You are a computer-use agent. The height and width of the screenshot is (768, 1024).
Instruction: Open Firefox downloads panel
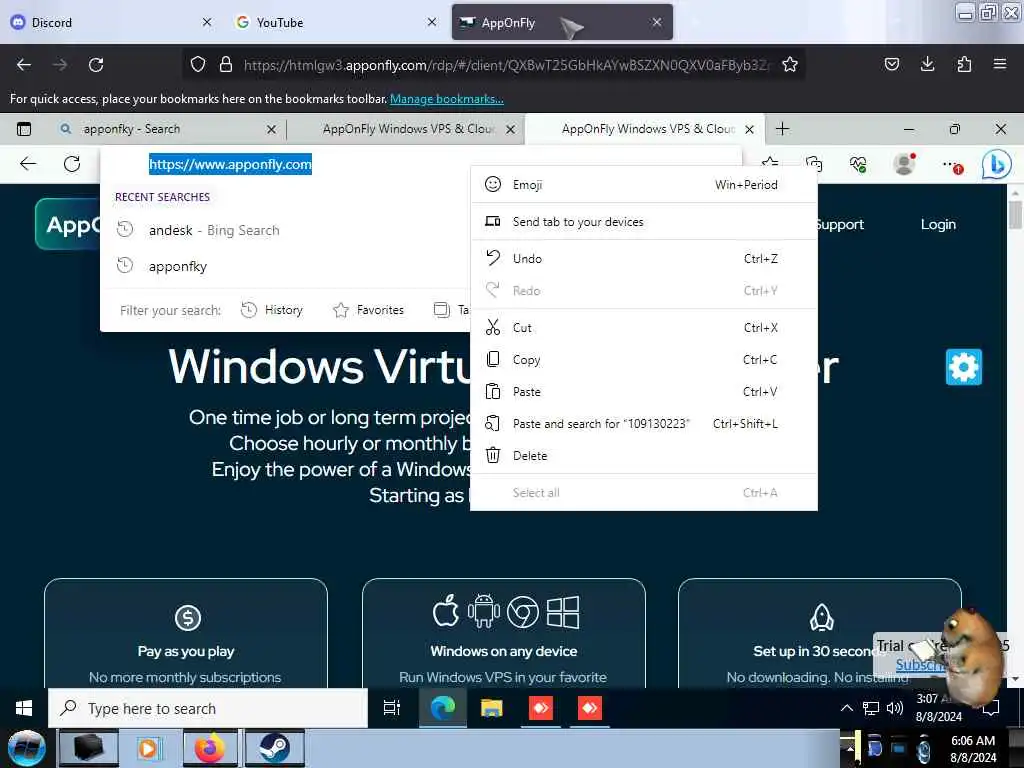point(927,64)
